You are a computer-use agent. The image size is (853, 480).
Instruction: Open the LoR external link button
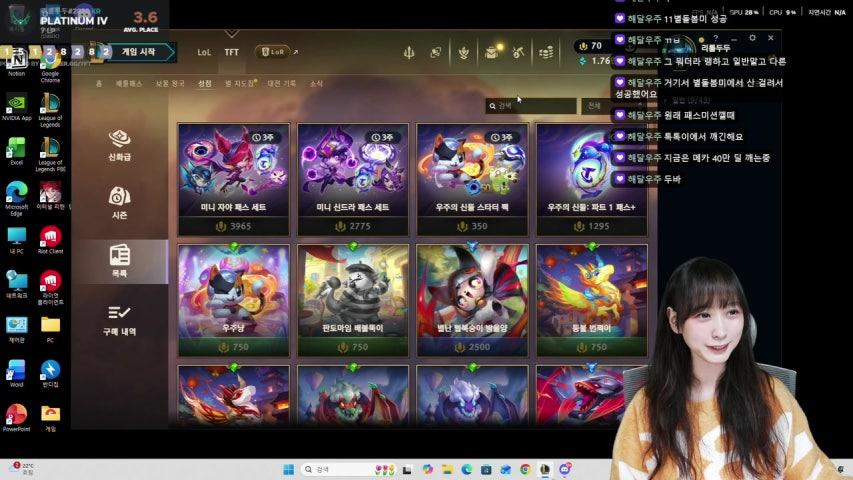click(x=276, y=52)
